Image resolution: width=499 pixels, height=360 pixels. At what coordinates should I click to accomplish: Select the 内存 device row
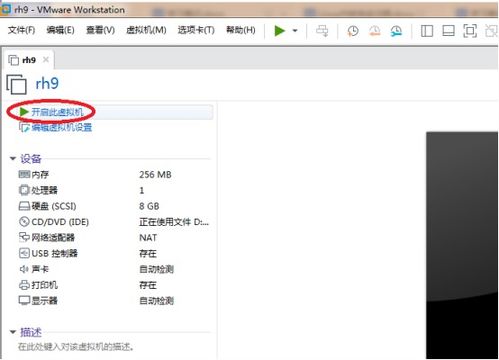[x=114, y=174]
